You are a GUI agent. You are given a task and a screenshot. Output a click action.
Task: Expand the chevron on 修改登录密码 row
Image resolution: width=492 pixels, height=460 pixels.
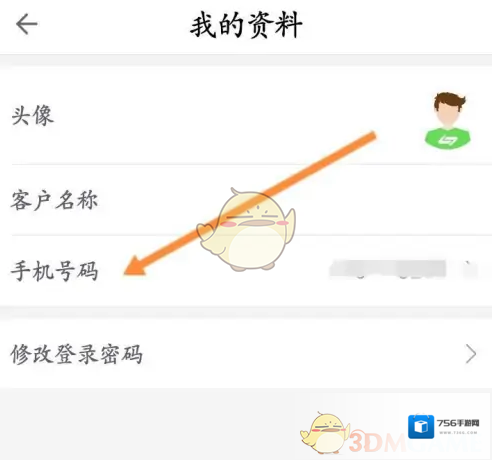471,354
